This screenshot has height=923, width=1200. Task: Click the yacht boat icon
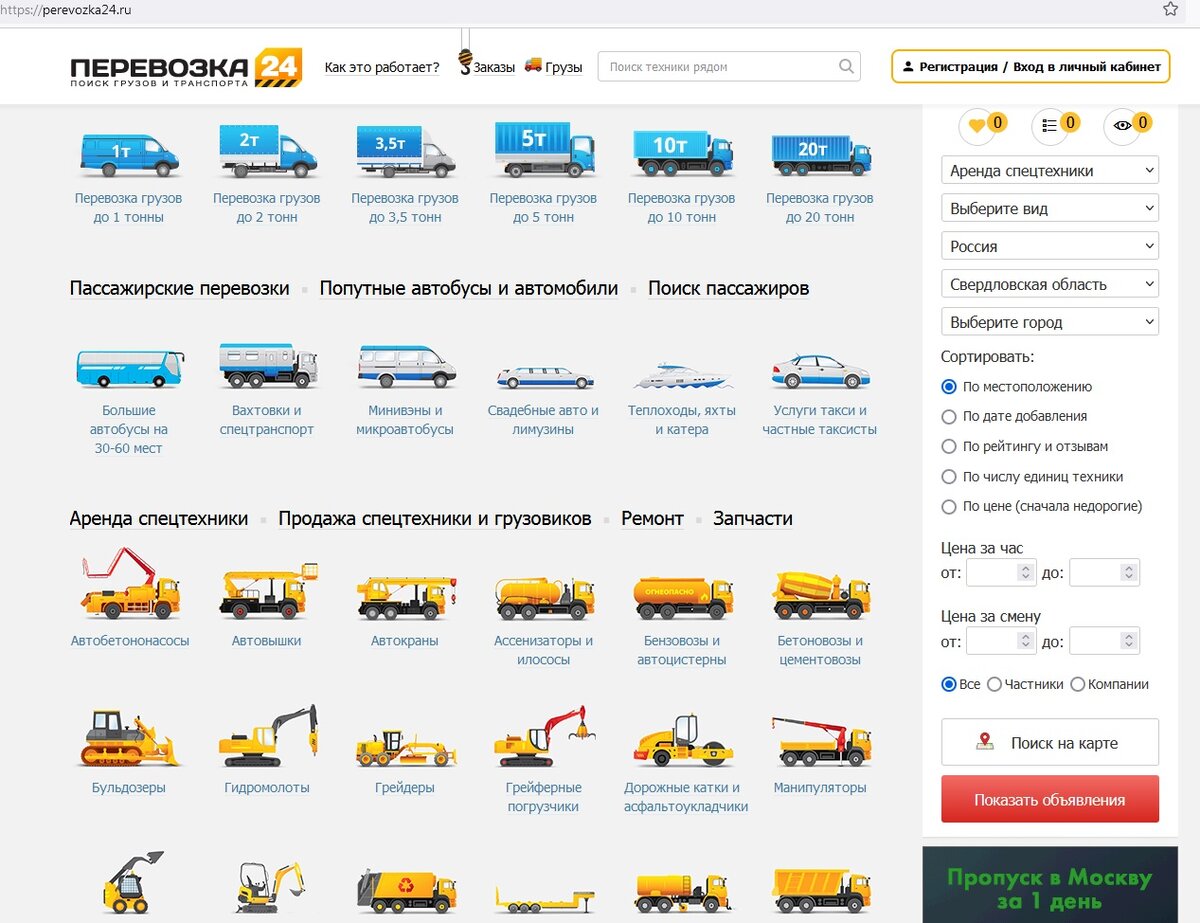click(x=682, y=376)
